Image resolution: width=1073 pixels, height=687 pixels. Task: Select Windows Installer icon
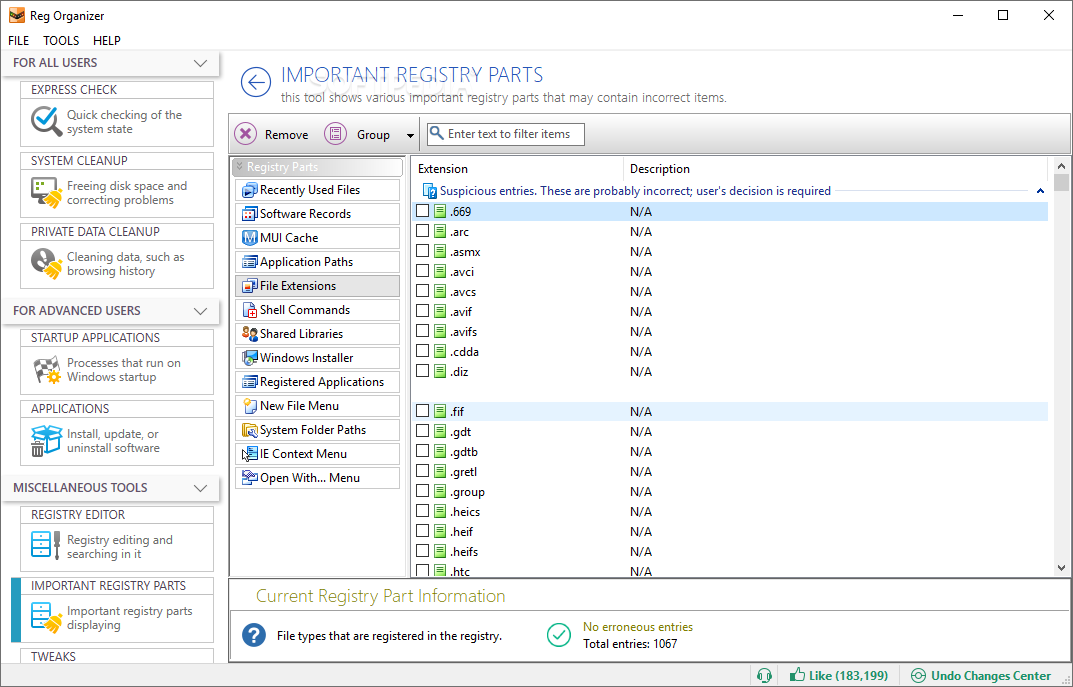(x=250, y=358)
